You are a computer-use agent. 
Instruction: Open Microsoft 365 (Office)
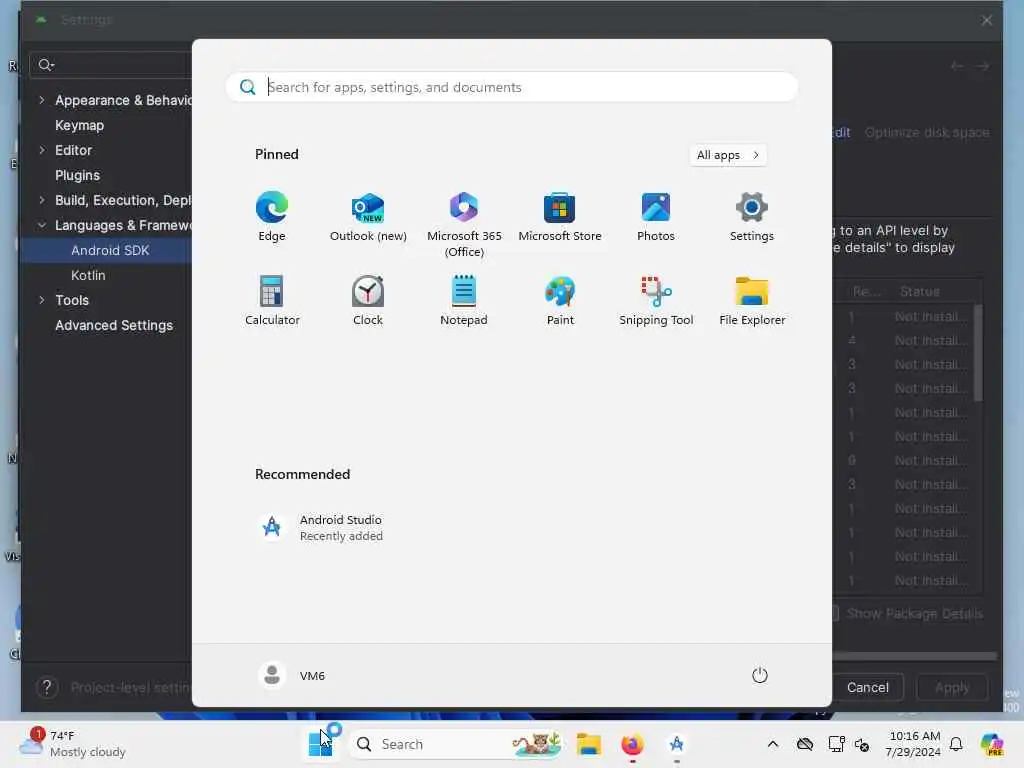[x=464, y=224]
